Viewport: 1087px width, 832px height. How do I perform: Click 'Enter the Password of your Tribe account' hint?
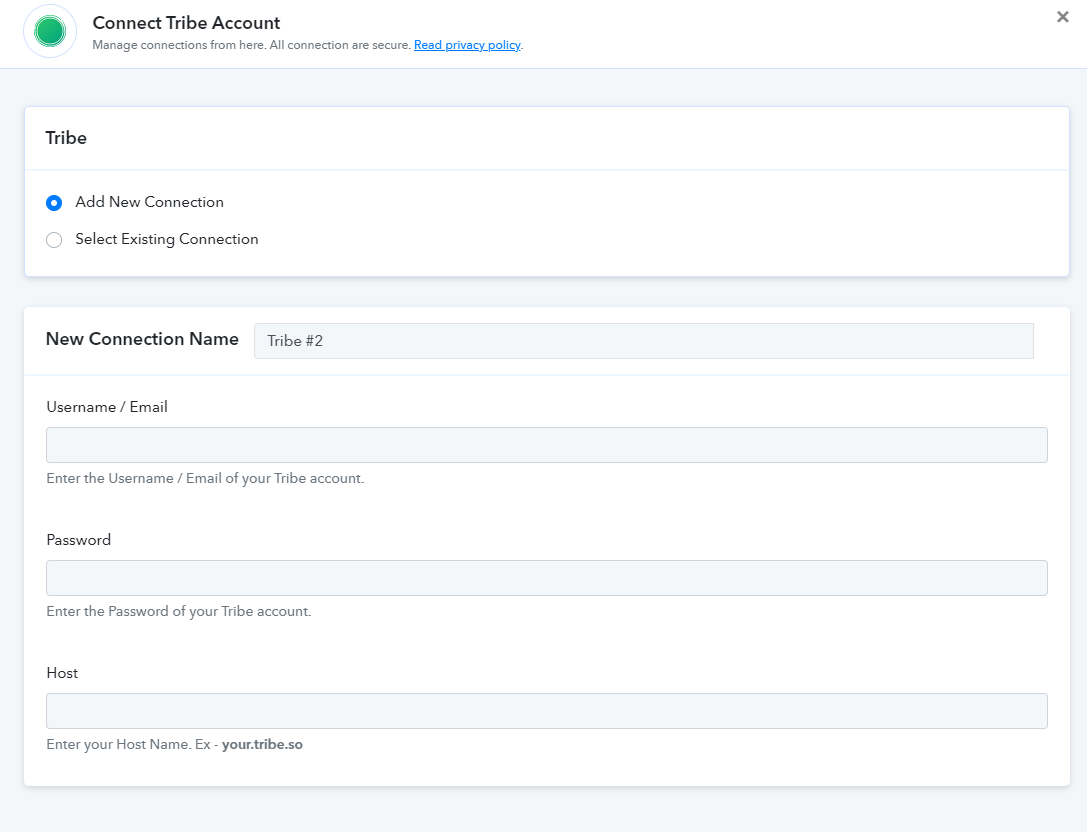(179, 612)
